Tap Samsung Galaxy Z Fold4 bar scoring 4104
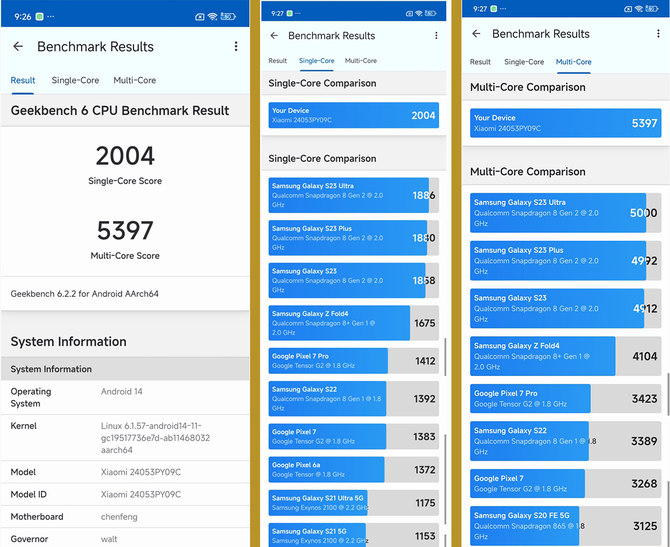The width and height of the screenshot is (670, 547). pyautogui.click(x=565, y=356)
